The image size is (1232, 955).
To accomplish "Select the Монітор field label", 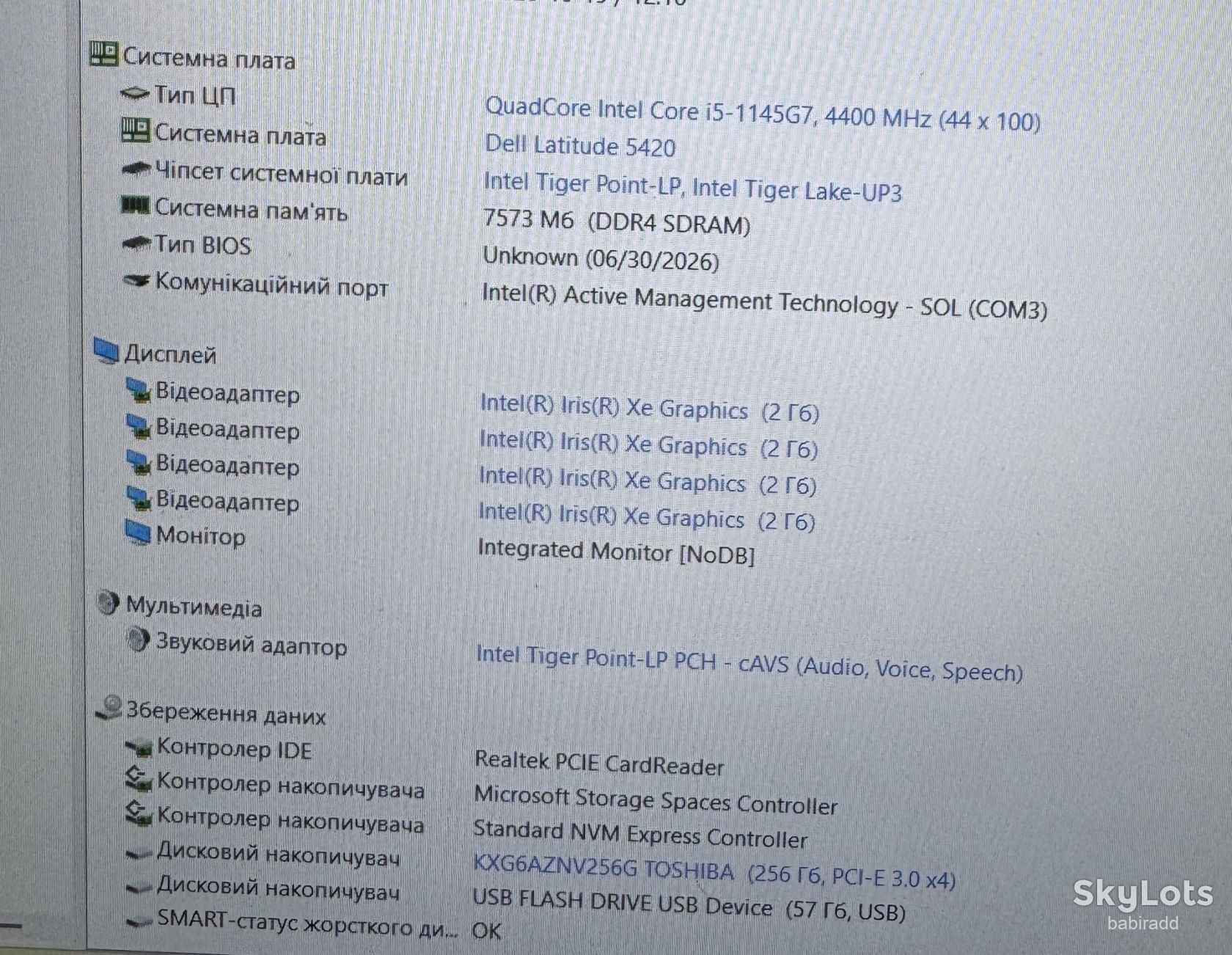I will [x=201, y=535].
